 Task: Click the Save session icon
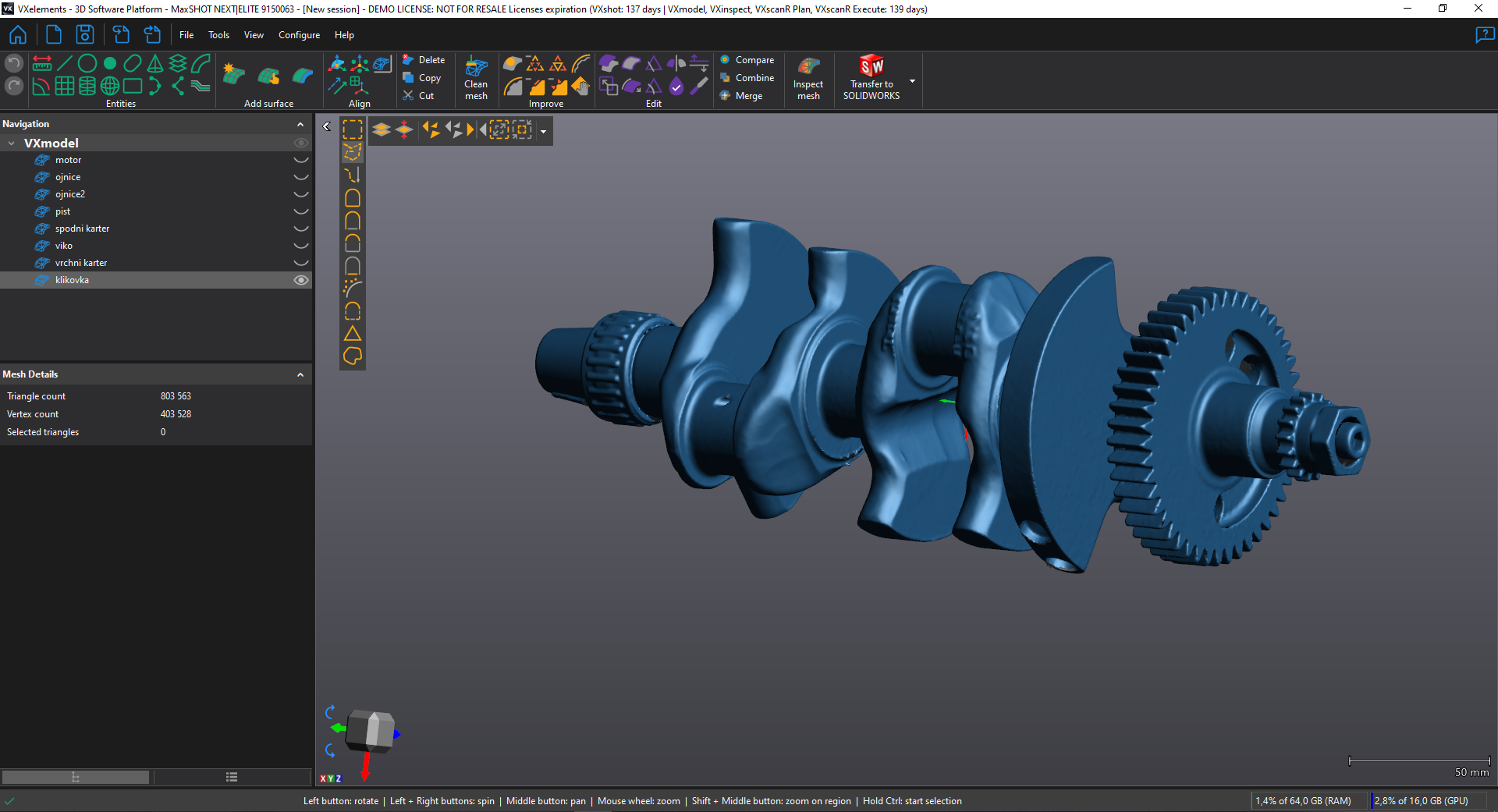pos(84,35)
